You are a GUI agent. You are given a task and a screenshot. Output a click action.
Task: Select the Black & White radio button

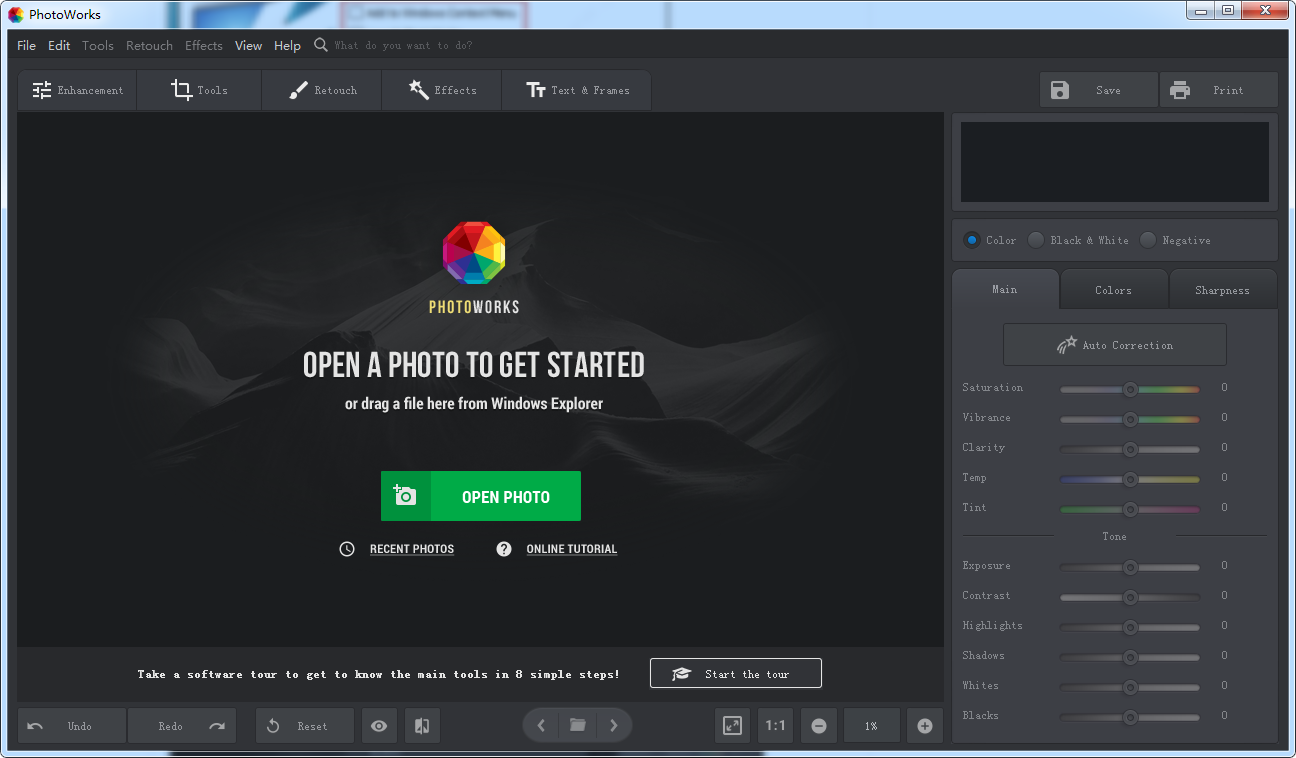pos(1035,240)
